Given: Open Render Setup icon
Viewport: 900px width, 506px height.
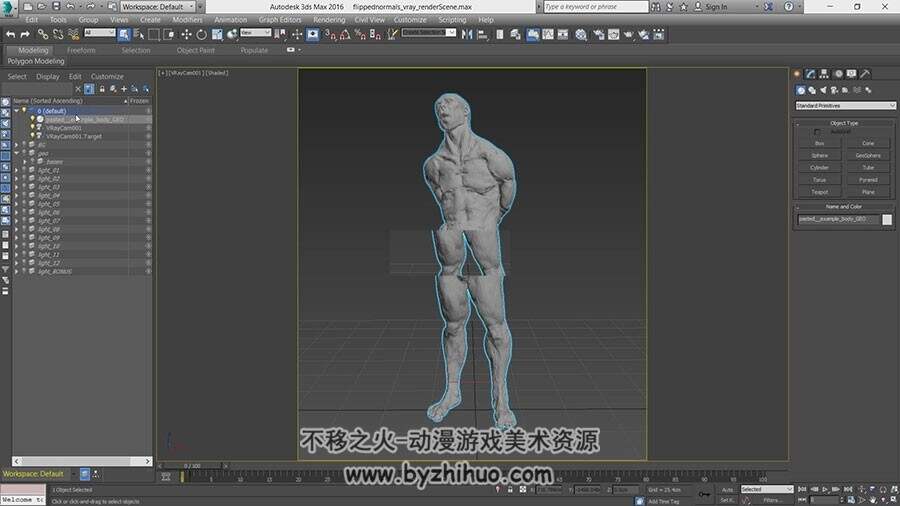Looking at the screenshot, I should [x=599, y=34].
